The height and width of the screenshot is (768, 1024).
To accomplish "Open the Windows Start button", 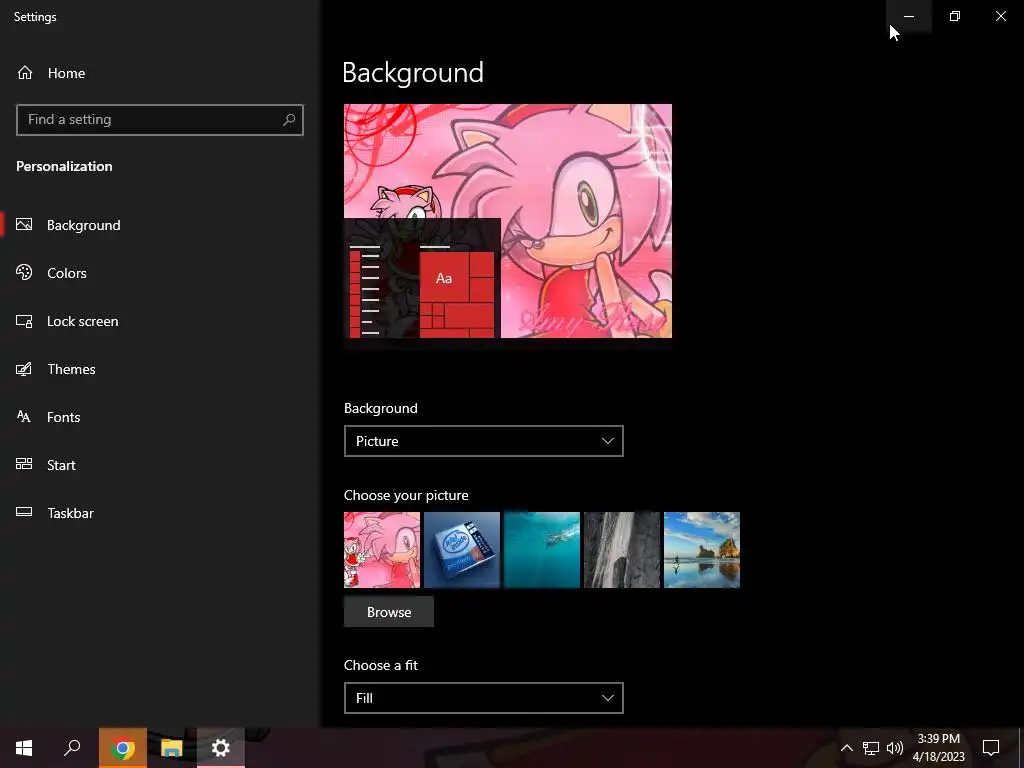I will (24, 748).
